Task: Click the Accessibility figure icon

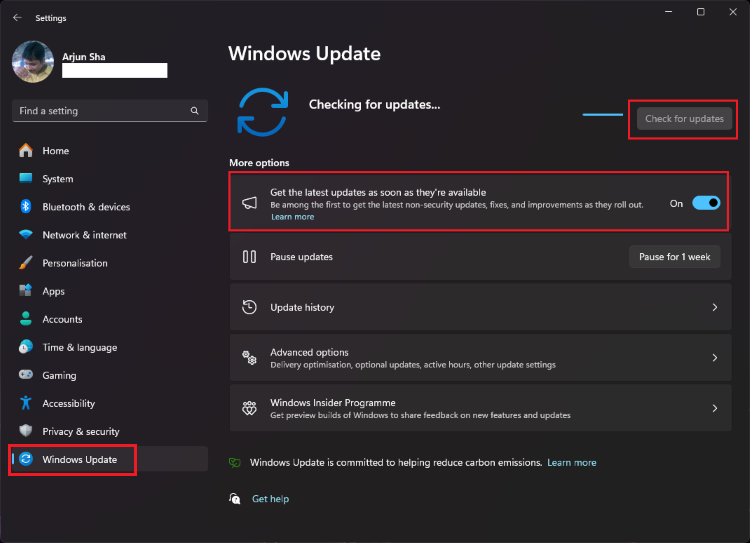Action: pyautogui.click(x=26, y=403)
